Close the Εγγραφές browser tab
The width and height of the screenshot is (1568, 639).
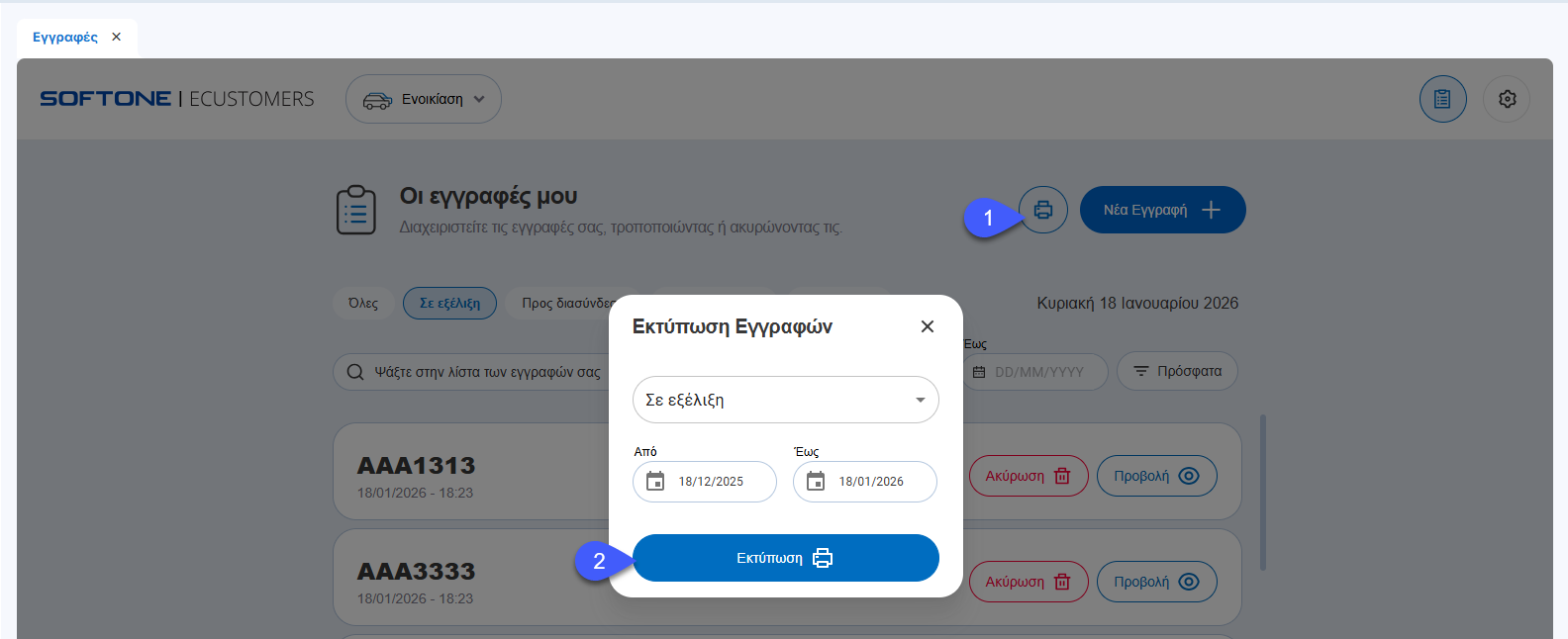point(116,37)
